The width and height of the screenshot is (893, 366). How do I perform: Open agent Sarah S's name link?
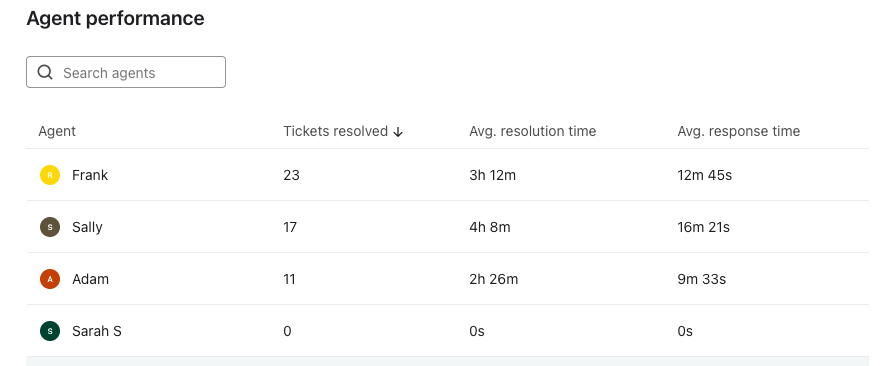click(97, 331)
